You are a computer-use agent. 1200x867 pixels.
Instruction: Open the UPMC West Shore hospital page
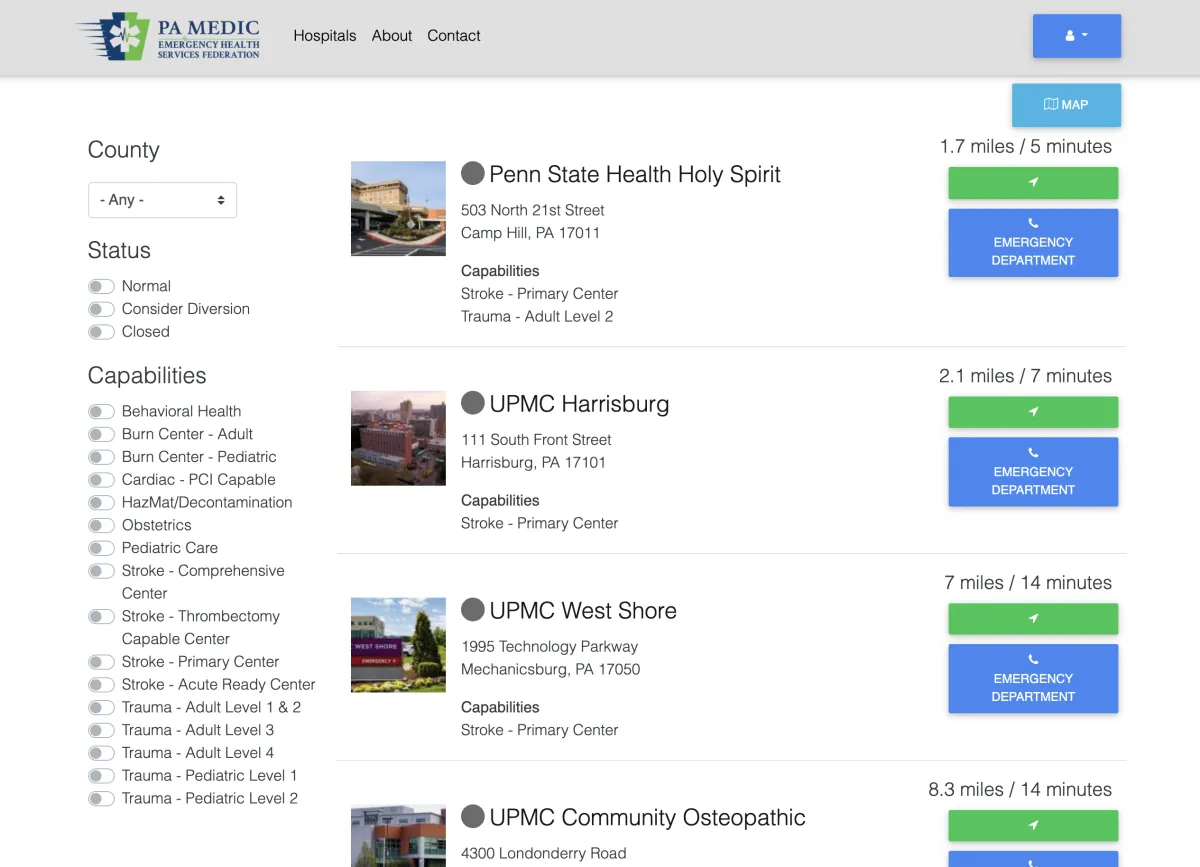pos(583,611)
